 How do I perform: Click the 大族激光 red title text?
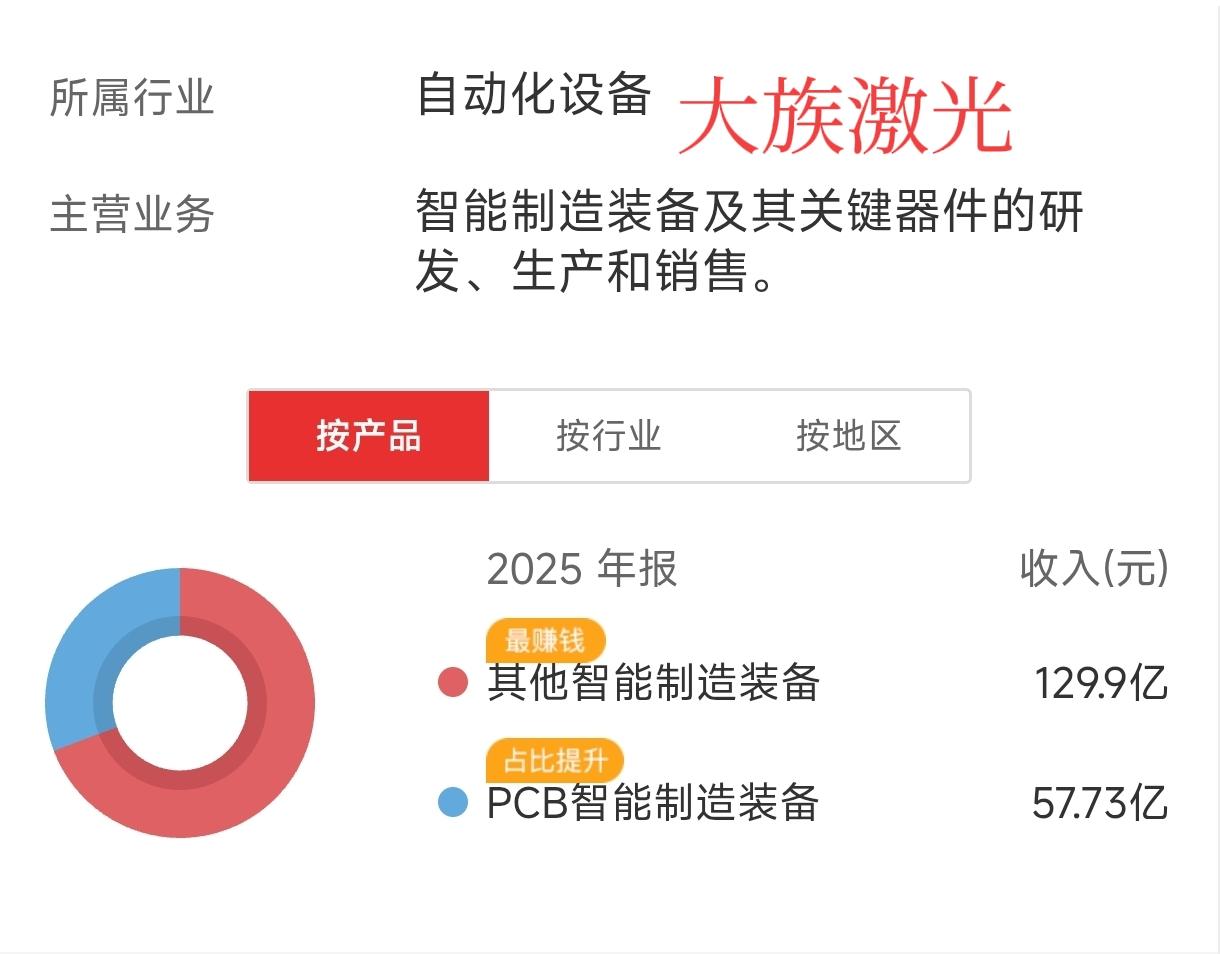click(x=846, y=116)
